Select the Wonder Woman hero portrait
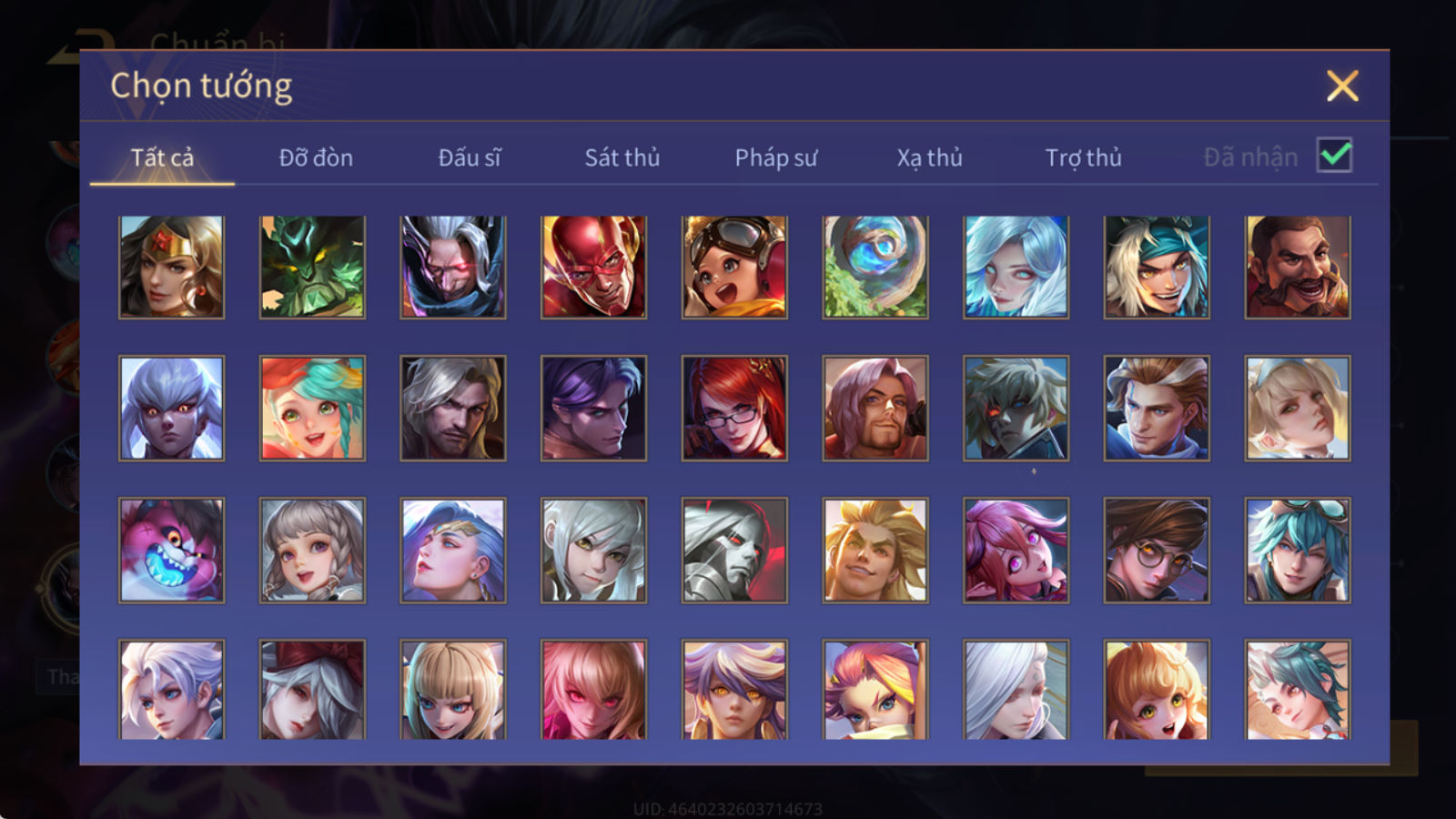Screen dimensions: 1456x819 point(171,267)
